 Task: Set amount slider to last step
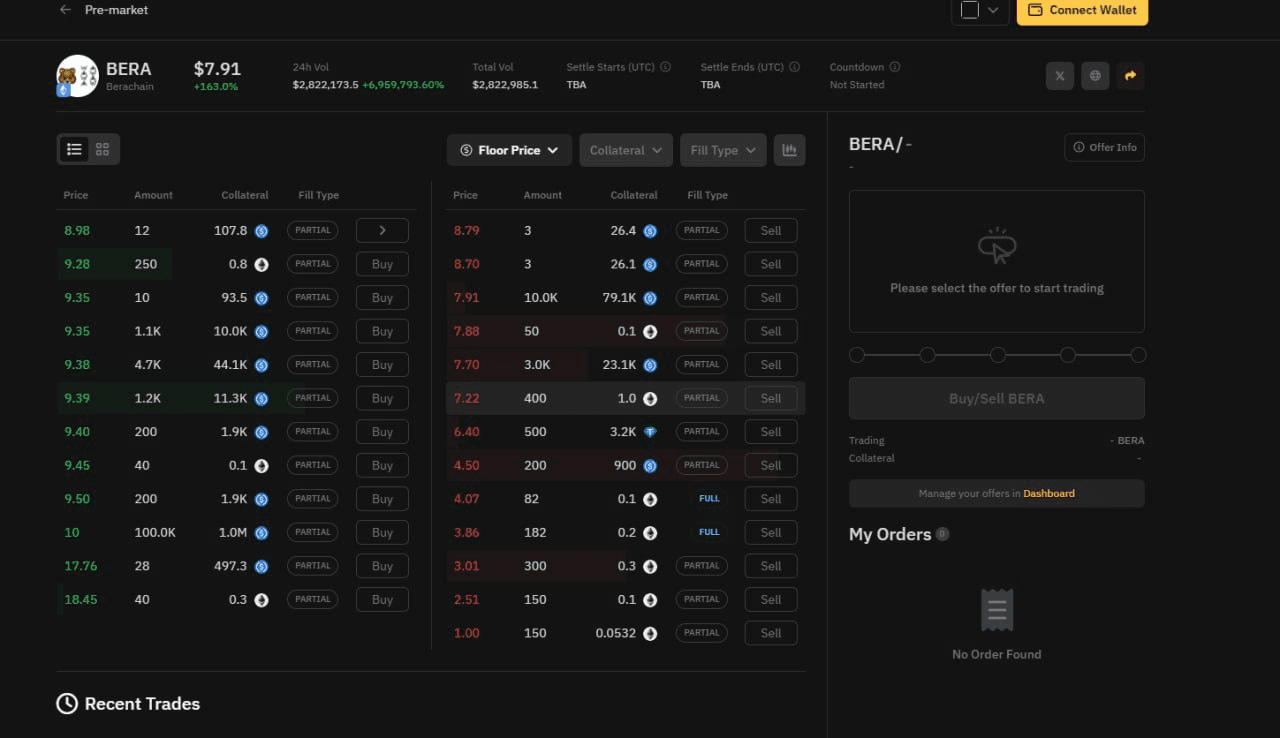tap(1138, 355)
